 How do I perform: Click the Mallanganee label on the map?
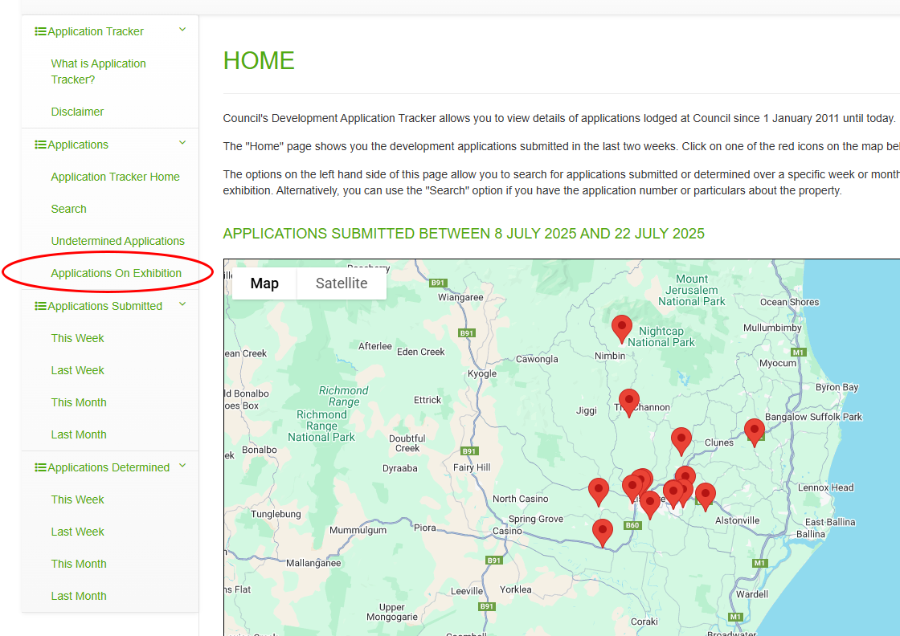point(313,563)
